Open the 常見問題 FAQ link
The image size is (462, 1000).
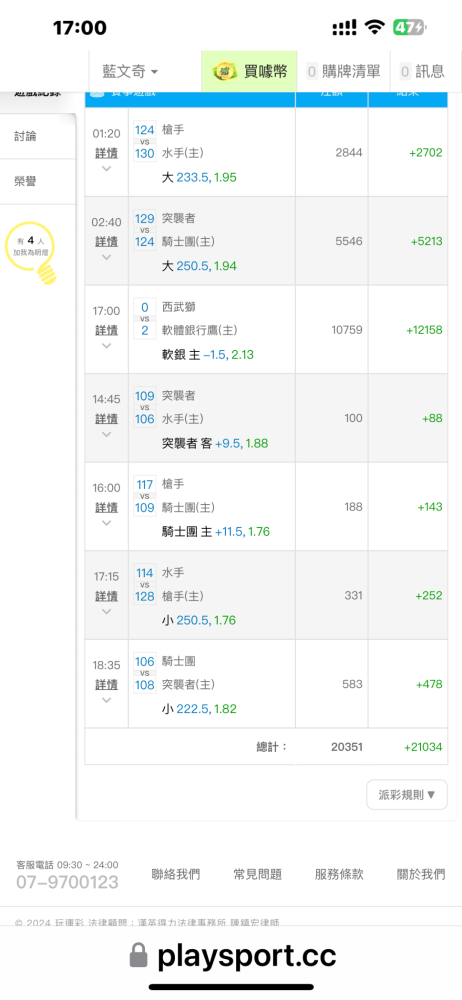(x=258, y=874)
